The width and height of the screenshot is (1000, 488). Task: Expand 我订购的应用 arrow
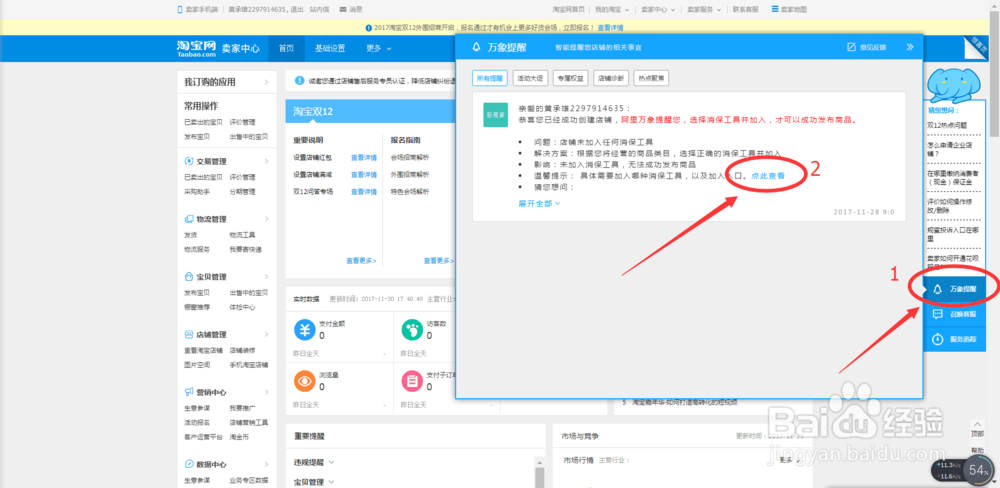[x=267, y=82]
